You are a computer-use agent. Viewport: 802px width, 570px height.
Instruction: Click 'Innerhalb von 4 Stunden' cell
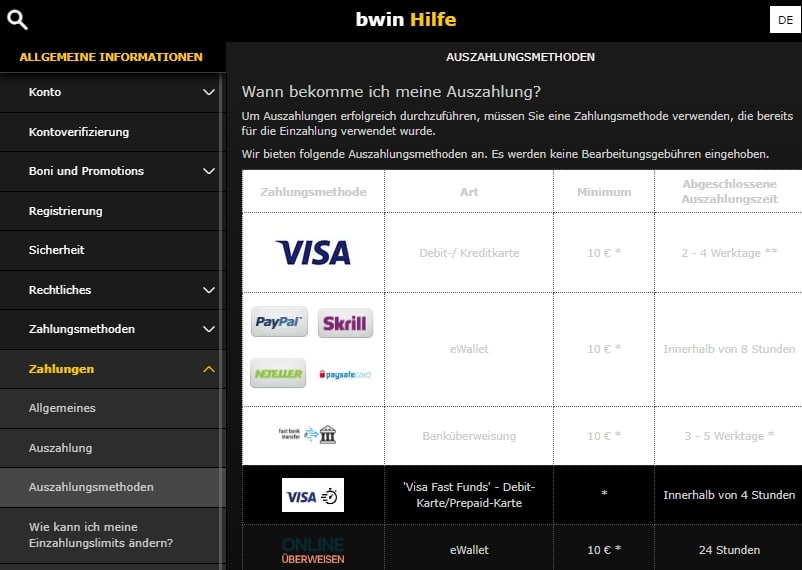click(x=729, y=495)
